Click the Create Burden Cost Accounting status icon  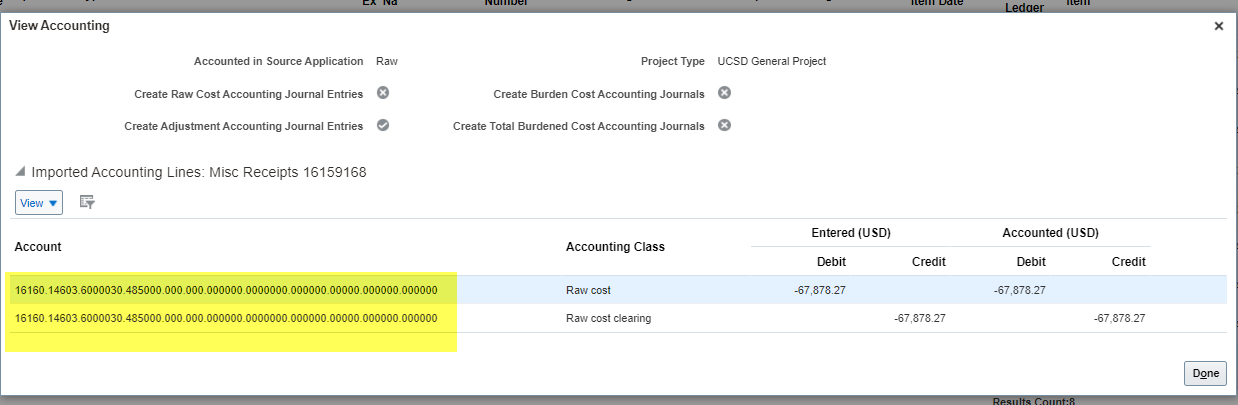[725, 93]
